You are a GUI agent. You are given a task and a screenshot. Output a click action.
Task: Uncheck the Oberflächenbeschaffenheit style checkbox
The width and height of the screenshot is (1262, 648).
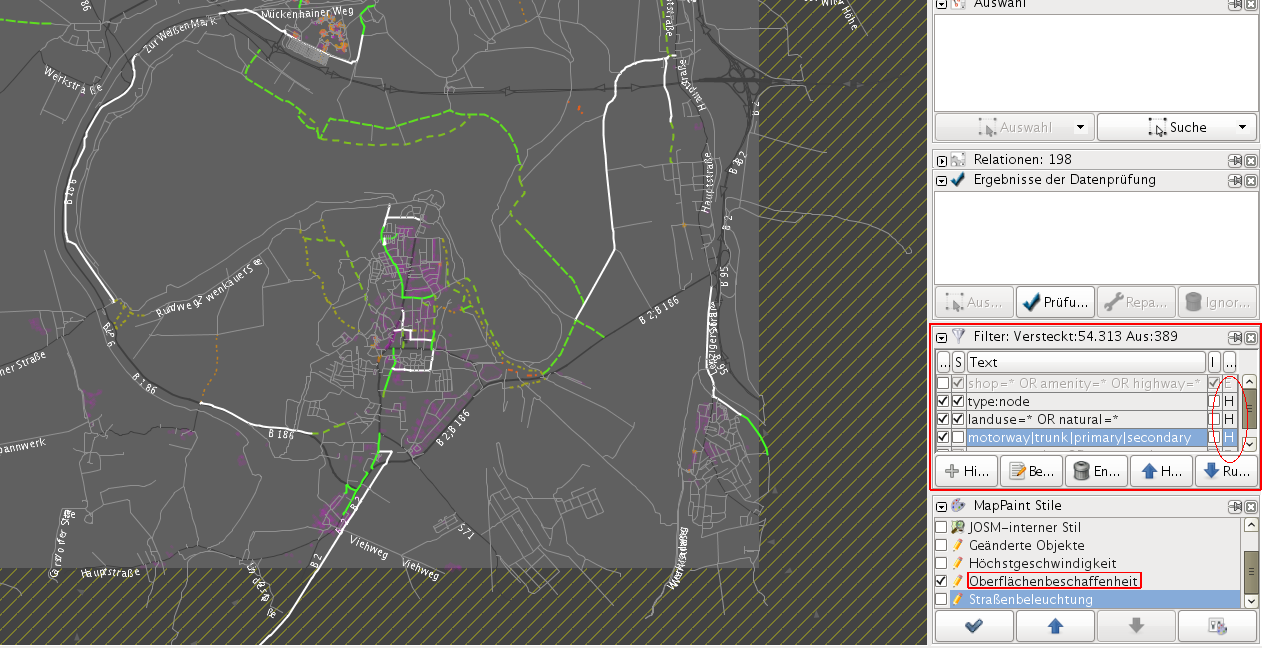point(940,581)
